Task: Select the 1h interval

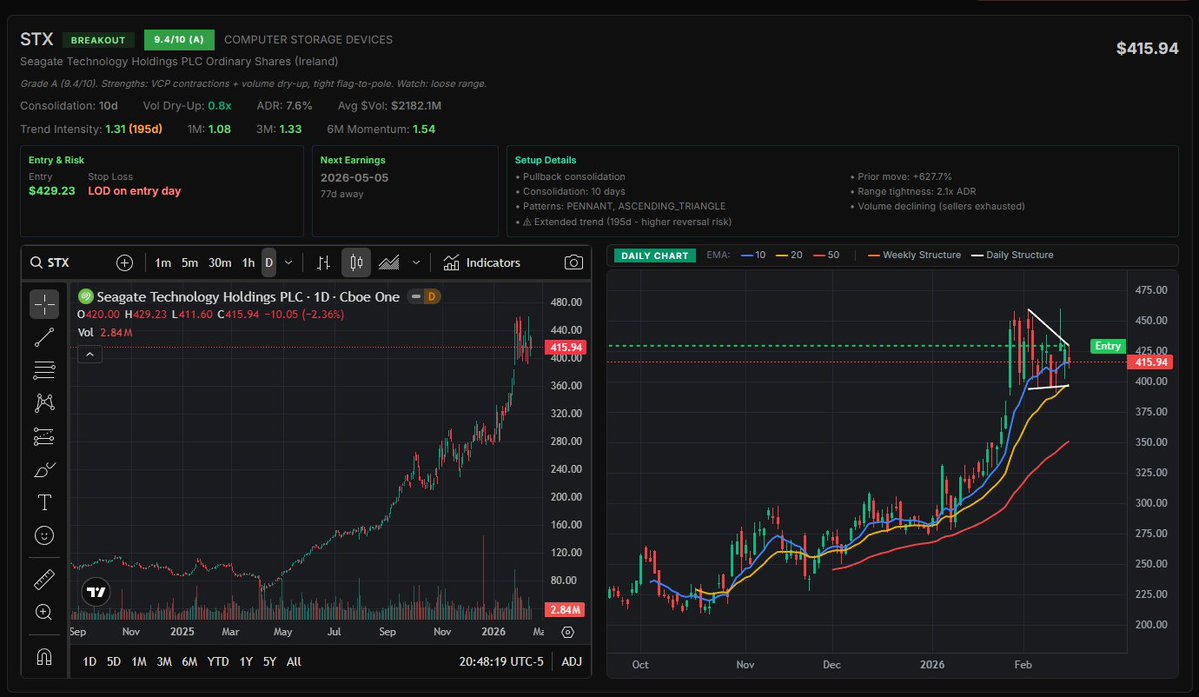Action: tap(249, 263)
